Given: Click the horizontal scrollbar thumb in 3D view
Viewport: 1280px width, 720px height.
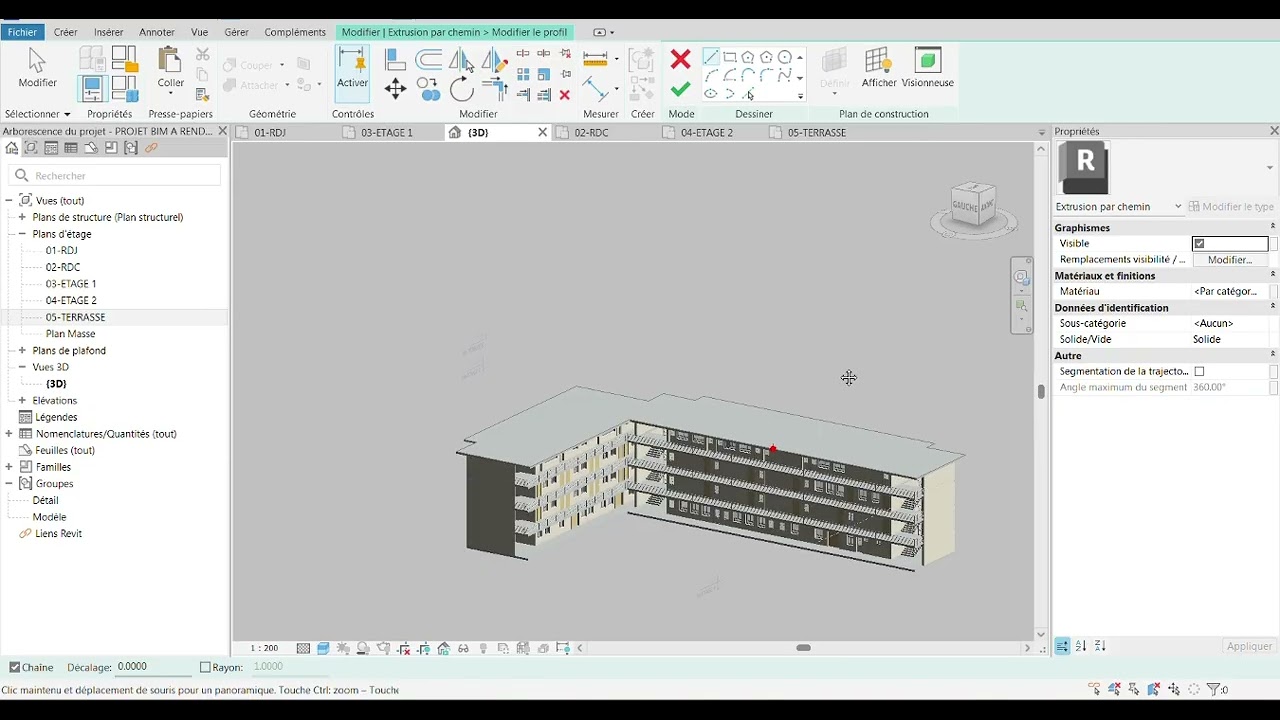Looking at the screenshot, I should pos(803,648).
